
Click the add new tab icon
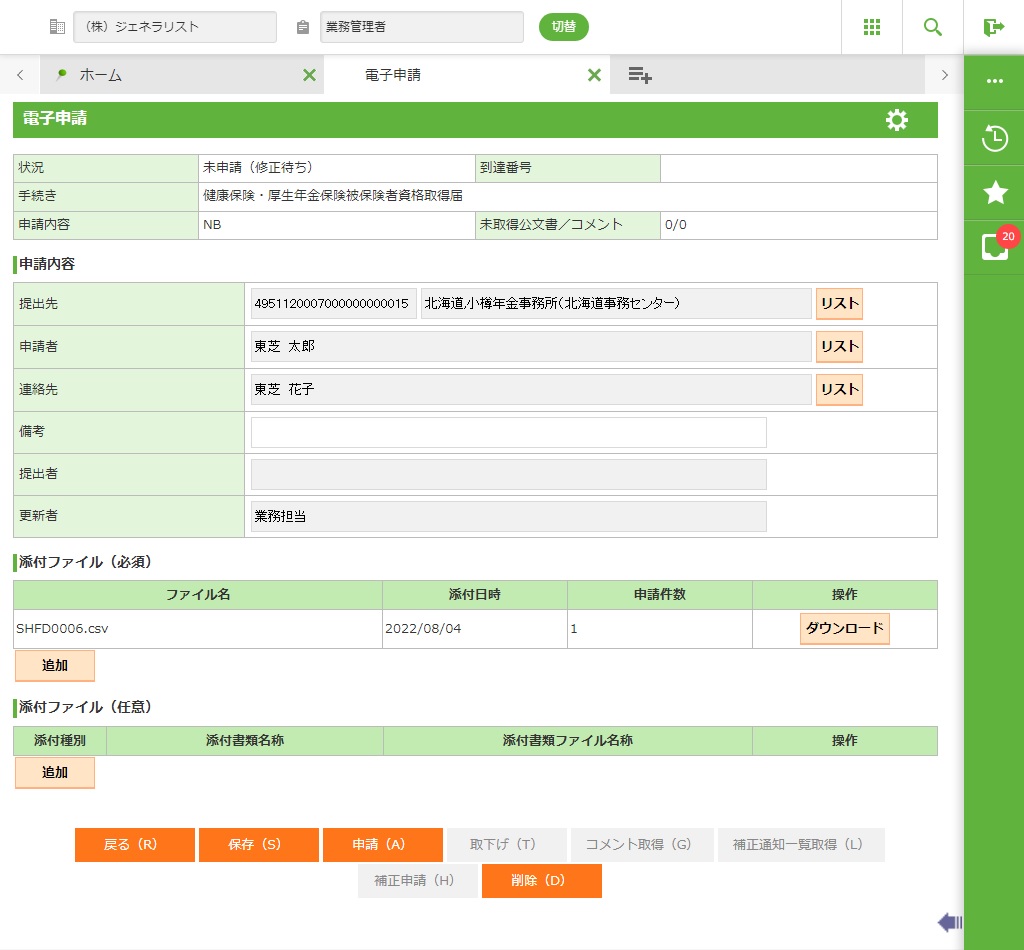(x=640, y=75)
